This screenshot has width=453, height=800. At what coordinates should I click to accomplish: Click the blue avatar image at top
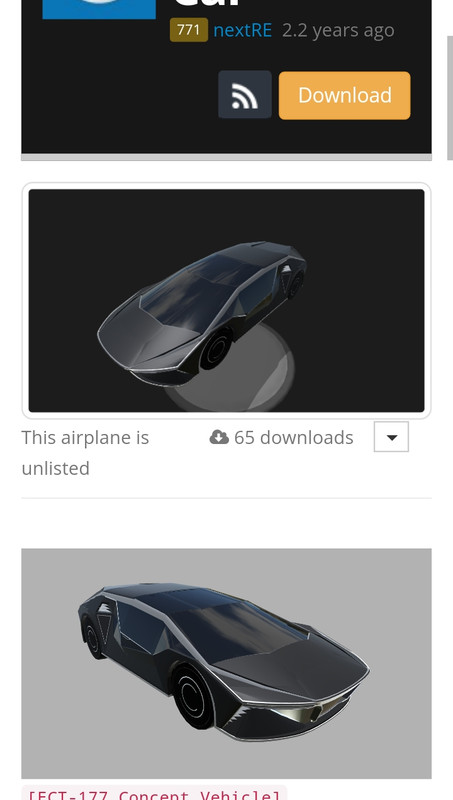[x=99, y=9]
